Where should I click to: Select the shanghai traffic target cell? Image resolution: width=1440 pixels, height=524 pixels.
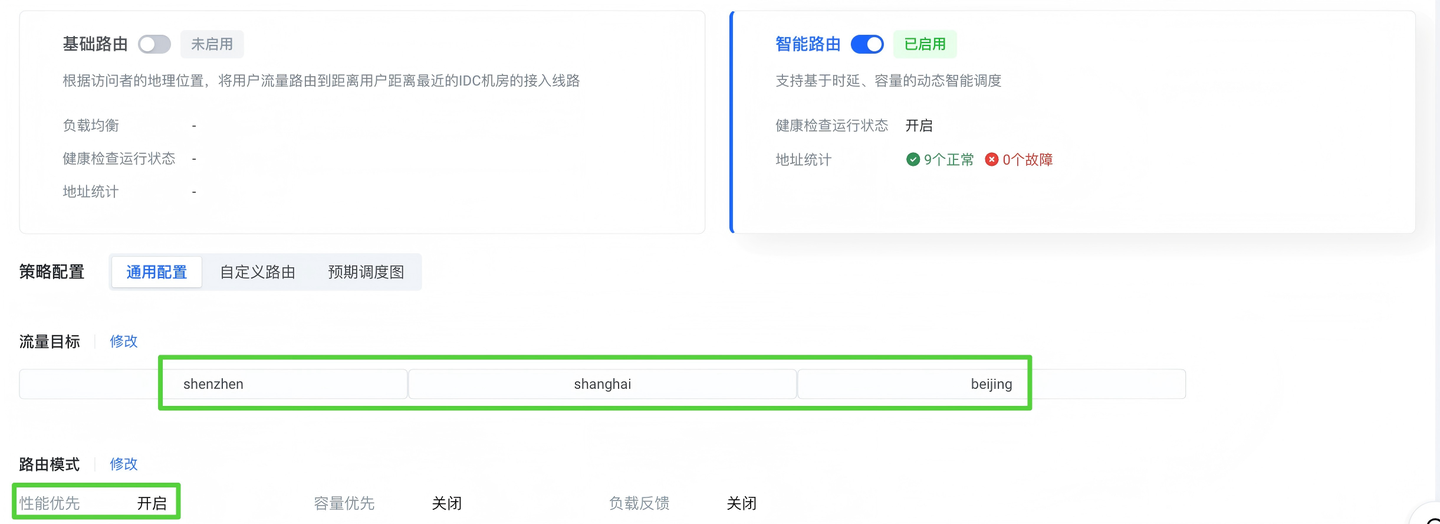click(x=602, y=384)
